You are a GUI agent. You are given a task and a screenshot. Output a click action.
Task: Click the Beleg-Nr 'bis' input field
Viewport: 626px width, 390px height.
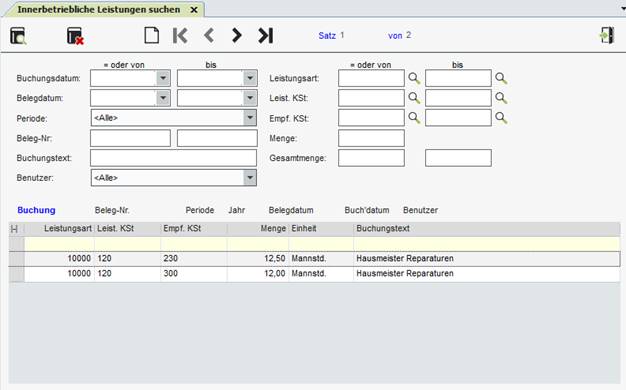[x=217, y=138]
